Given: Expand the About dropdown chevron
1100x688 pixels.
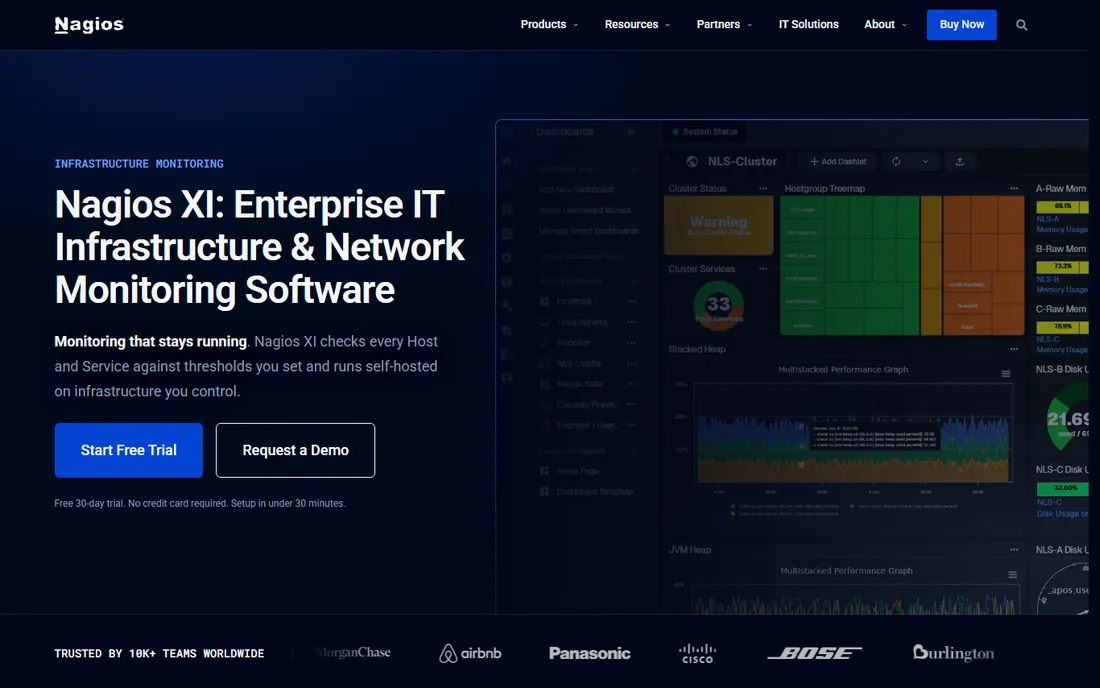Looking at the screenshot, I should click(904, 25).
